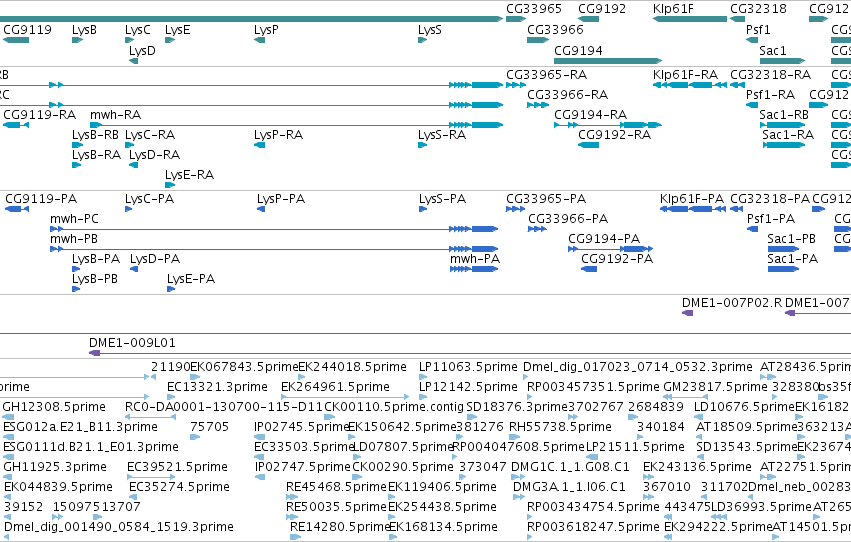Select the CG9194-RA transcript
The image size is (851, 542).
(608, 125)
